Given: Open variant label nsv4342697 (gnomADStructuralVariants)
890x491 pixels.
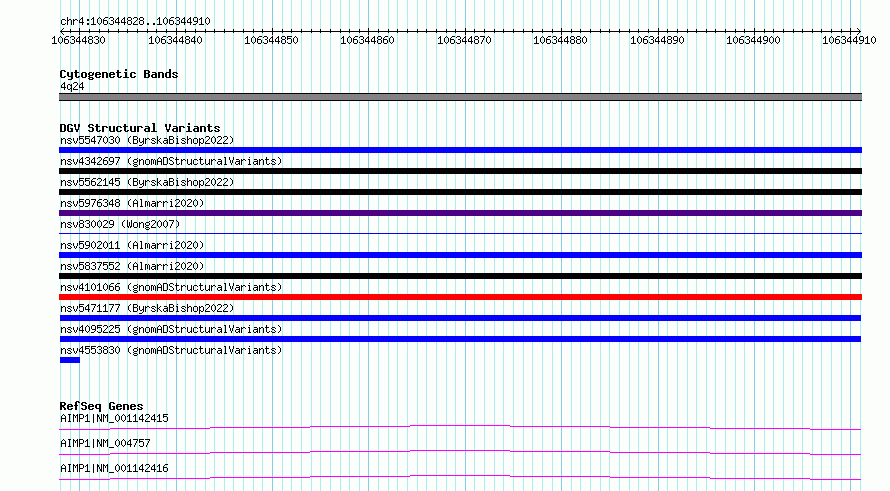Looking at the screenshot, I should [171, 161].
